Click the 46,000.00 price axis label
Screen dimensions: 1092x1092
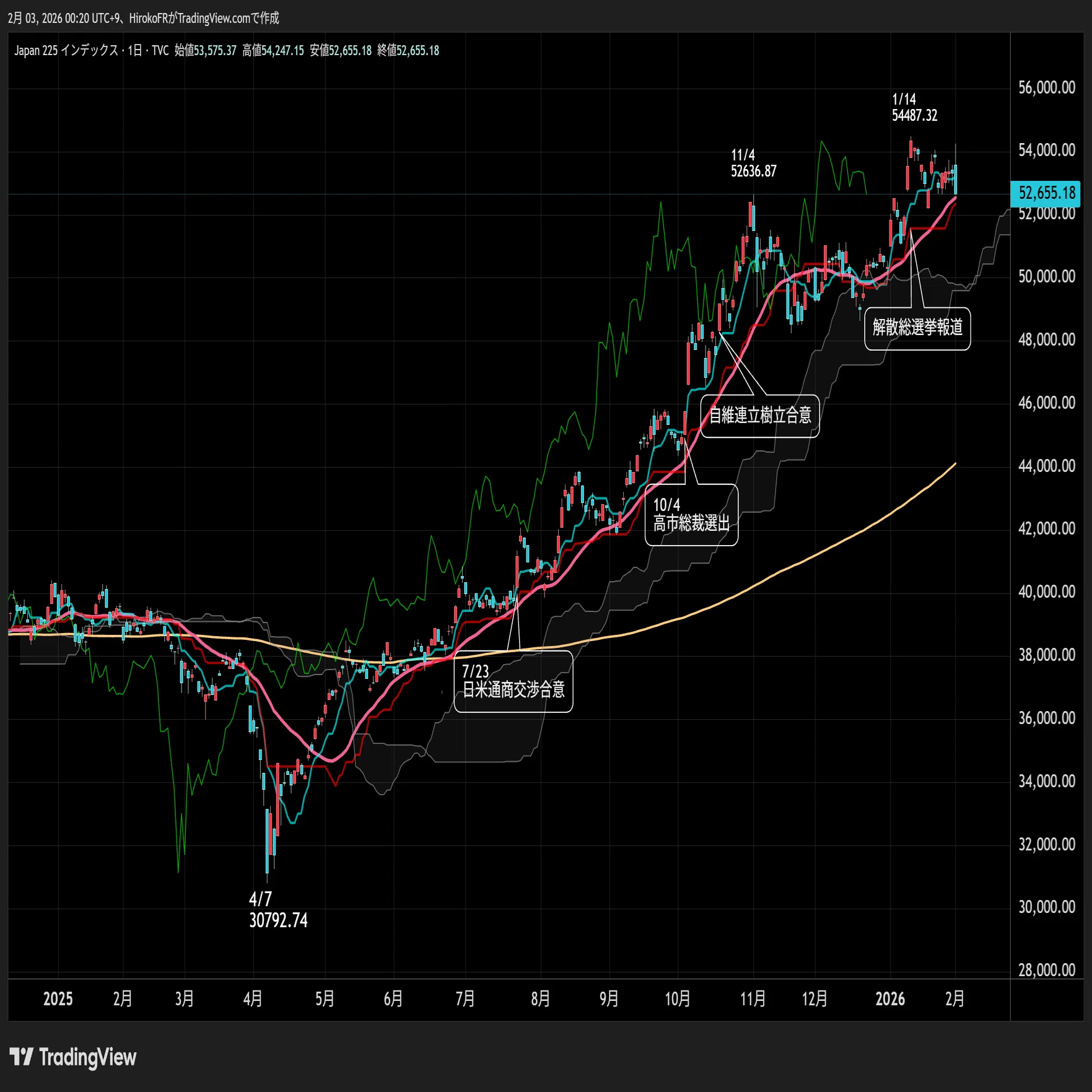1047,403
